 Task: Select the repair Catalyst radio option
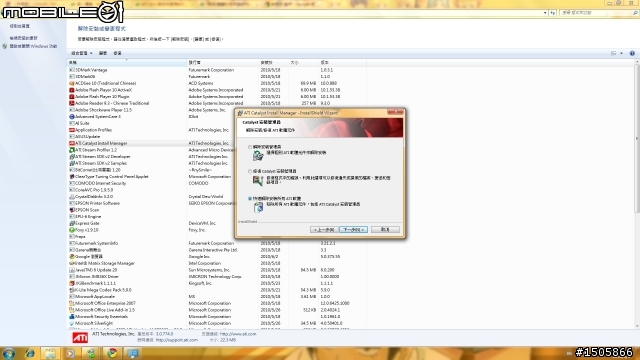250,171
